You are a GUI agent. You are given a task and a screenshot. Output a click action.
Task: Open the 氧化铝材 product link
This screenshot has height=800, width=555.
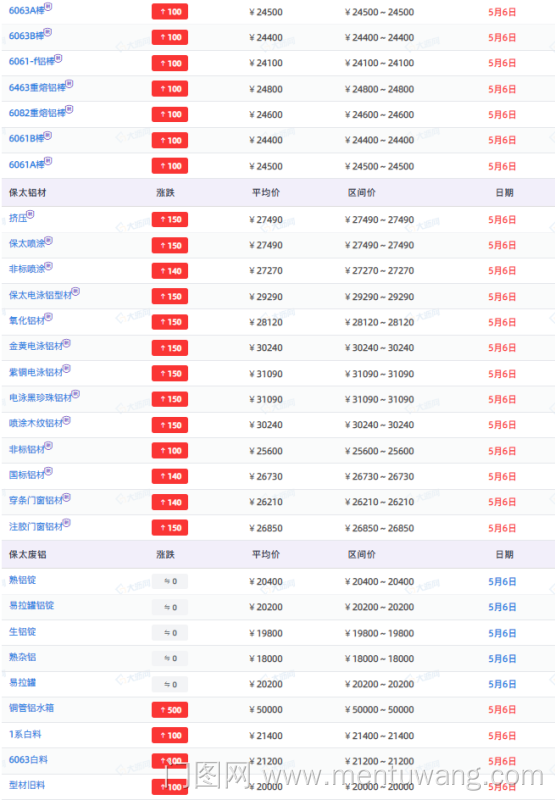tap(27, 321)
